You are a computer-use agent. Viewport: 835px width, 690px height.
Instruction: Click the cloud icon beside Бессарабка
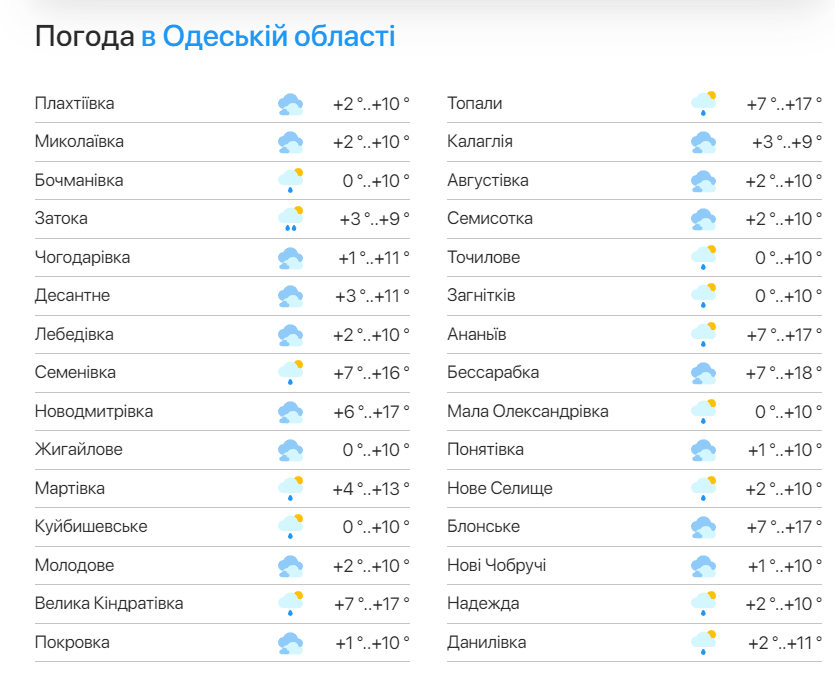click(x=703, y=373)
